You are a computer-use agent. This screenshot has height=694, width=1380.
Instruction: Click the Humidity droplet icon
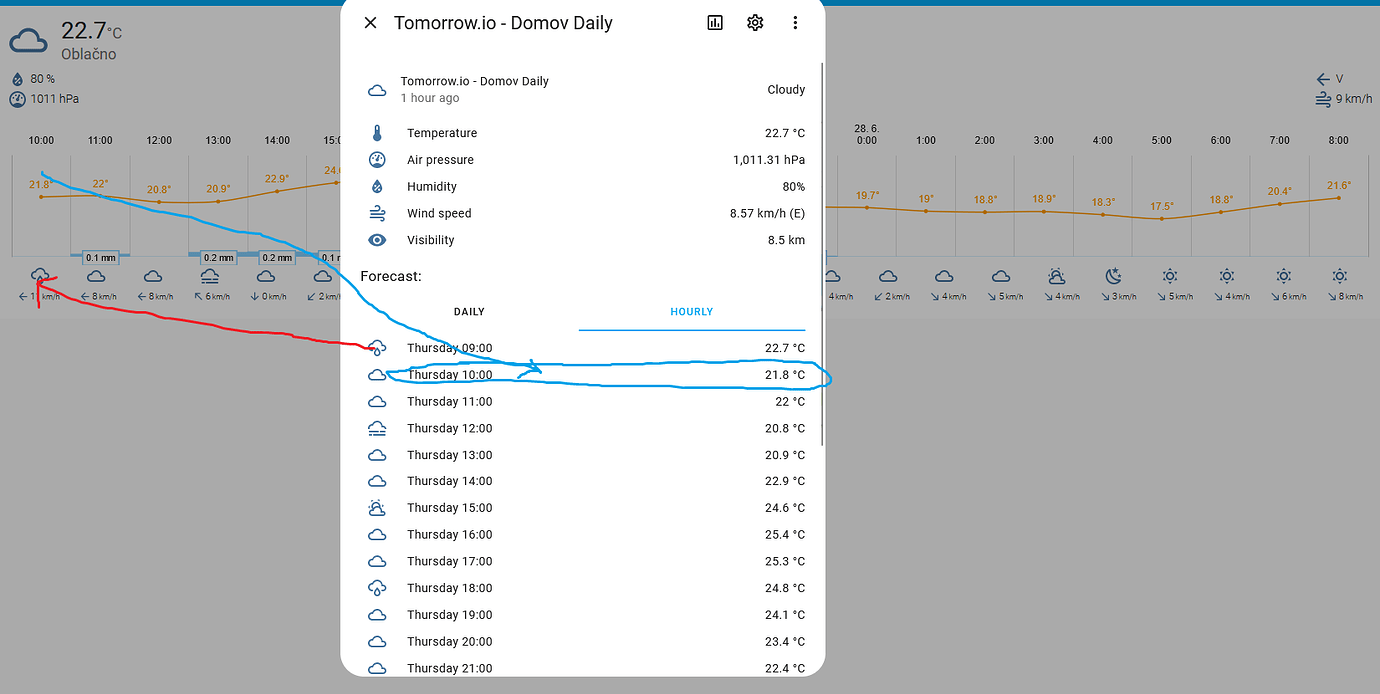tap(377, 187)
